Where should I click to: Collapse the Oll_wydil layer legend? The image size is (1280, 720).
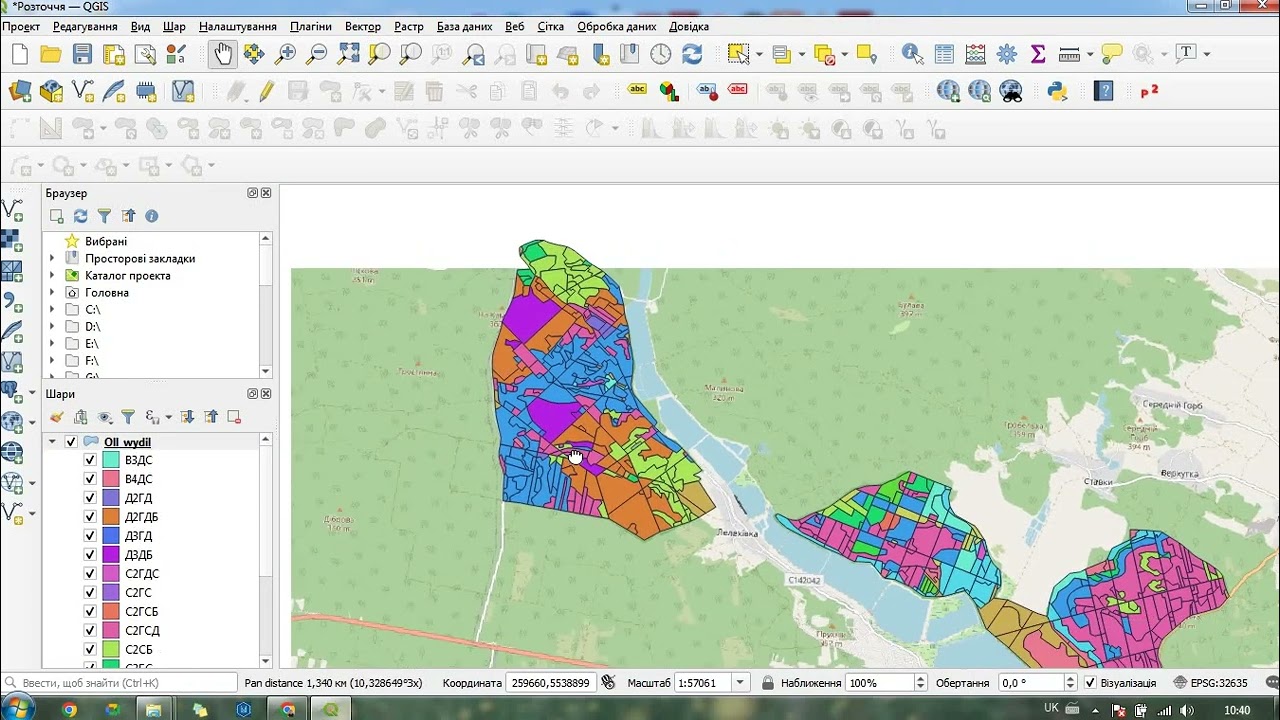coord(52,442)
